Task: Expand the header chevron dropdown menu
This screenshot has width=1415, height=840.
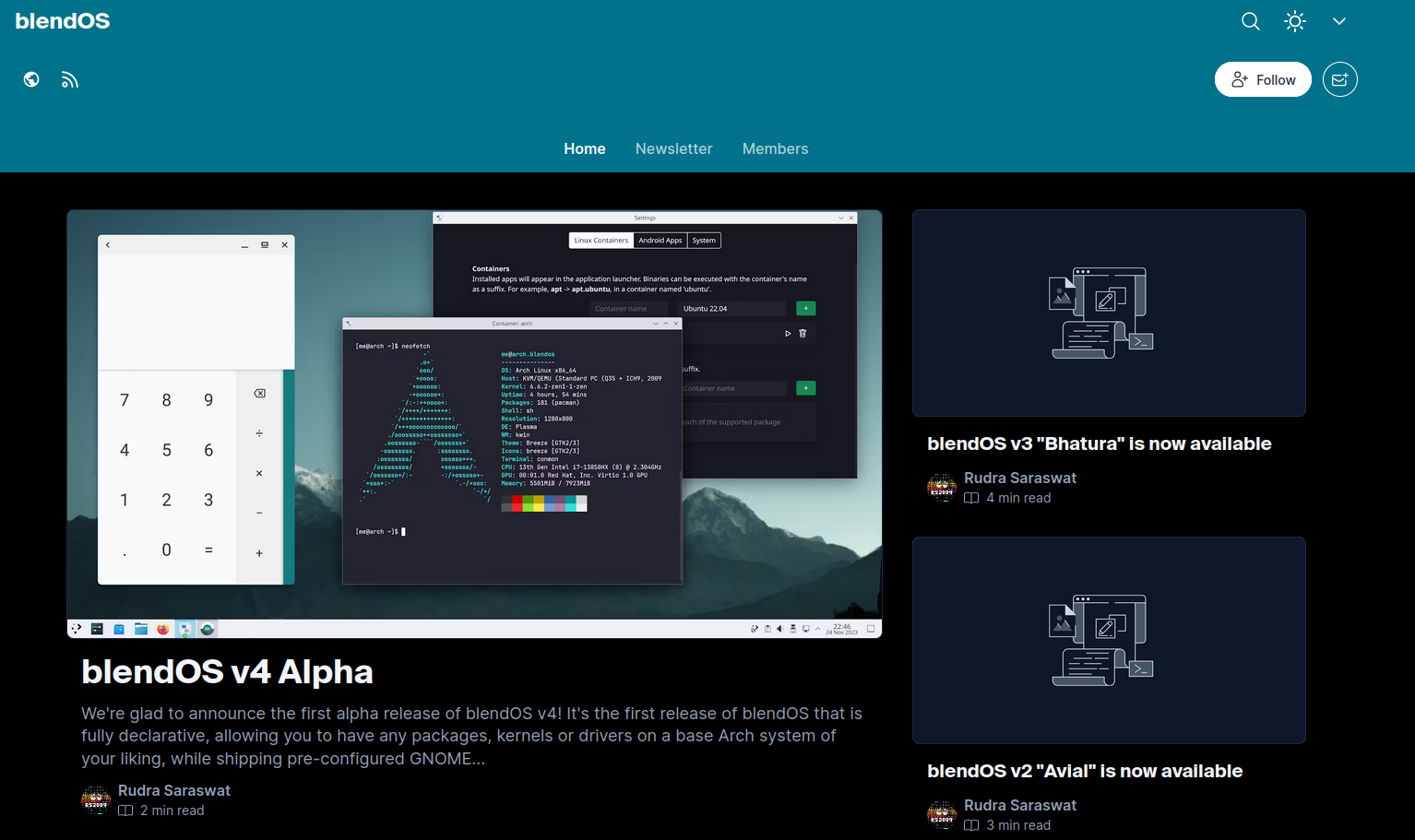Action: click(x=1338, y=21)
